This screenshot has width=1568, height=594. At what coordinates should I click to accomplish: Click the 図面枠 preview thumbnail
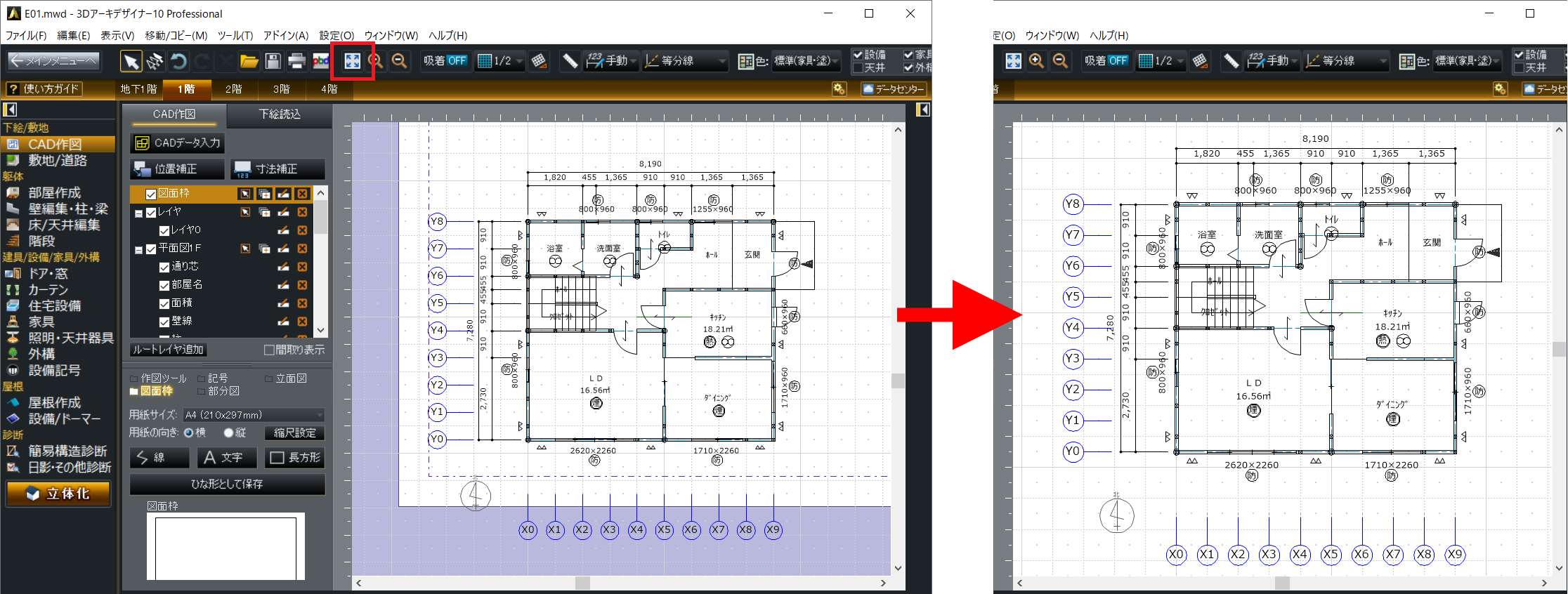[x=226, y=546]
